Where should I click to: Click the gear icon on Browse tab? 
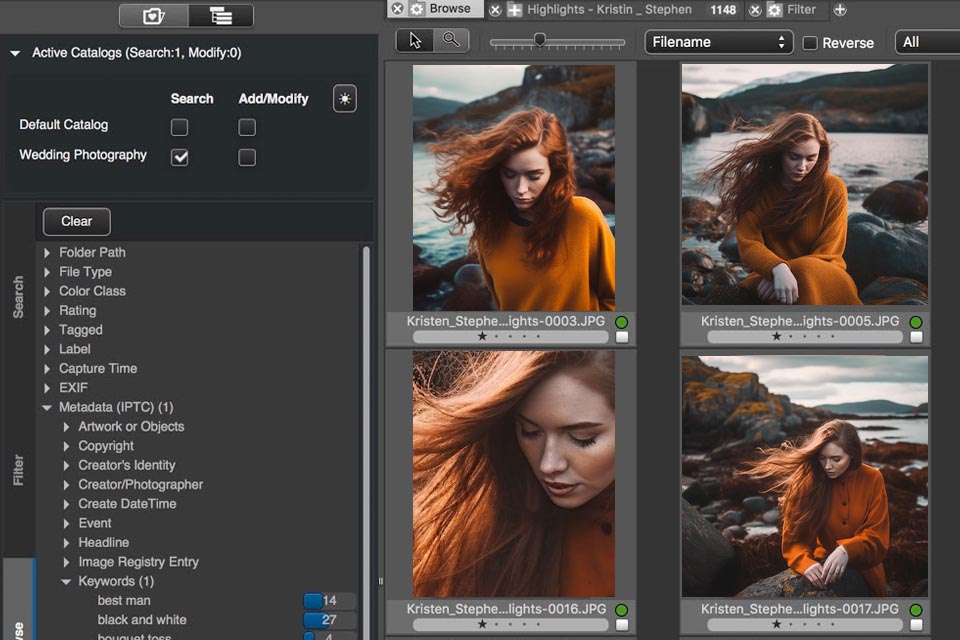click(417, 9)
